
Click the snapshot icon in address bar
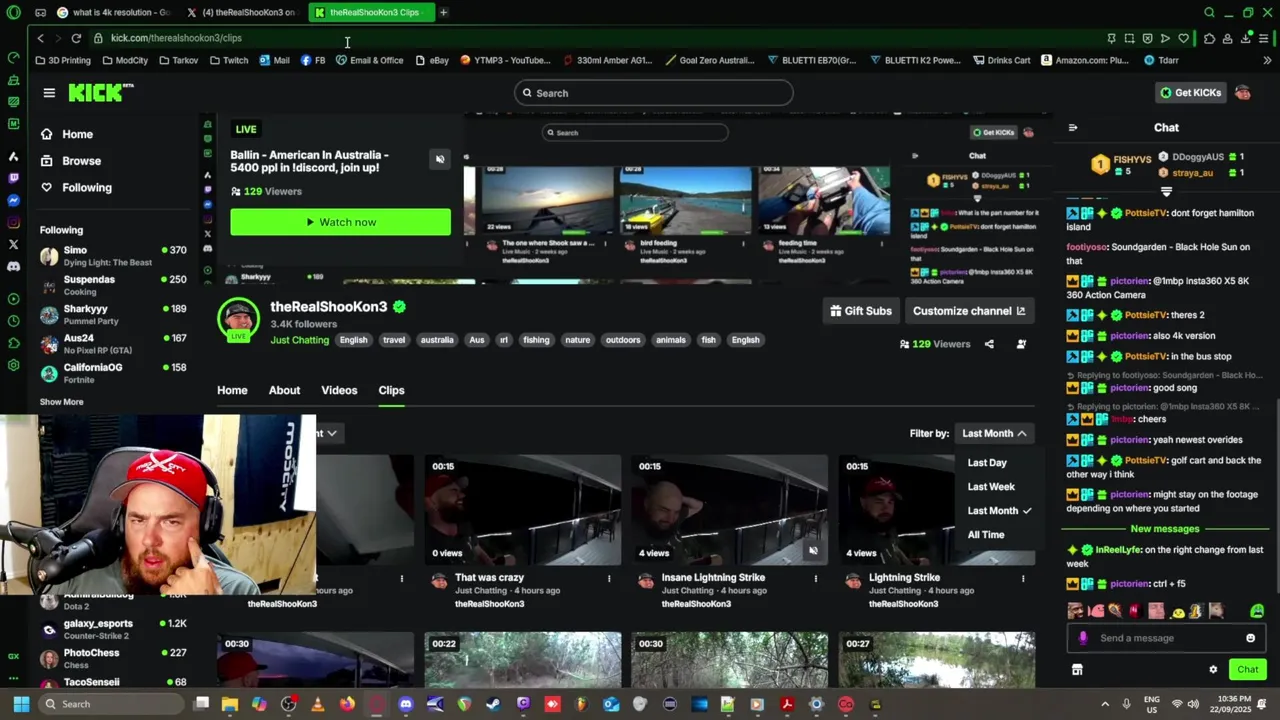click(1129, 38)
